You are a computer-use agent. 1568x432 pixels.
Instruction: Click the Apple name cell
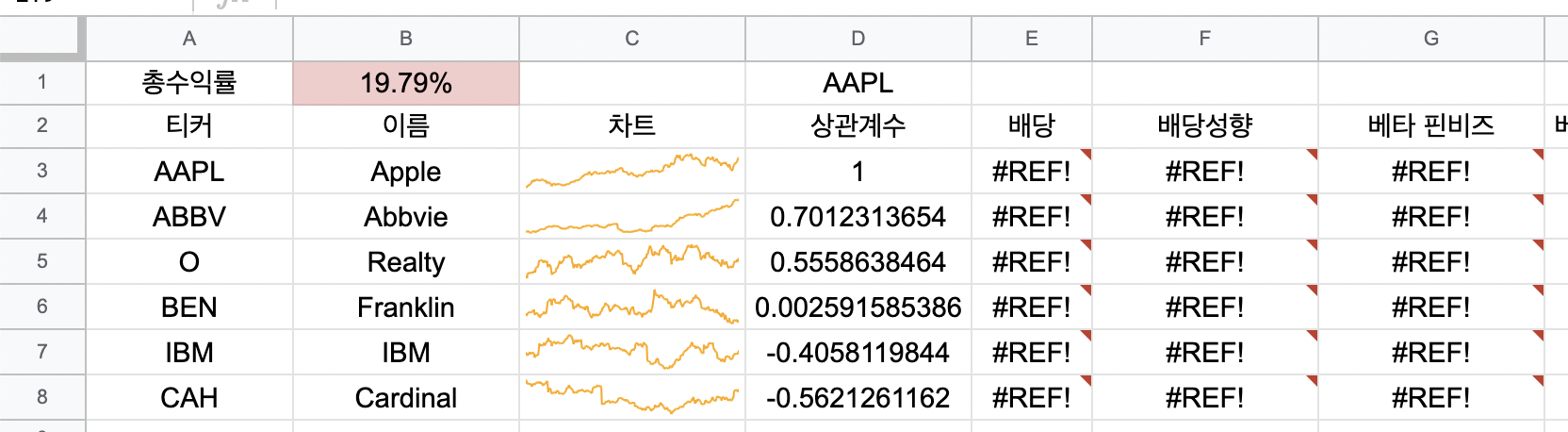406,171
